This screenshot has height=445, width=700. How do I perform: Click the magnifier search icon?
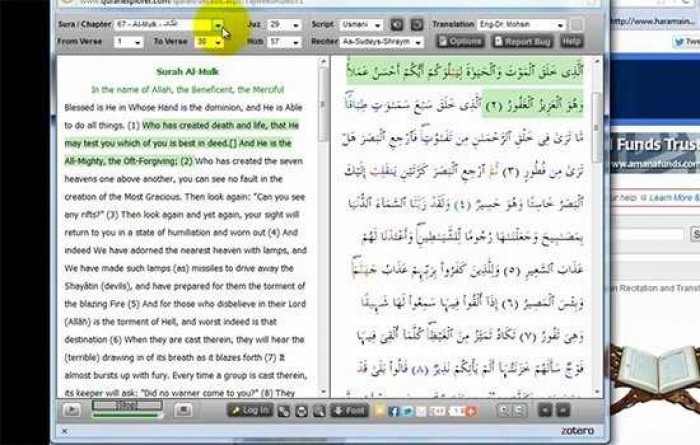pos(319,411)
